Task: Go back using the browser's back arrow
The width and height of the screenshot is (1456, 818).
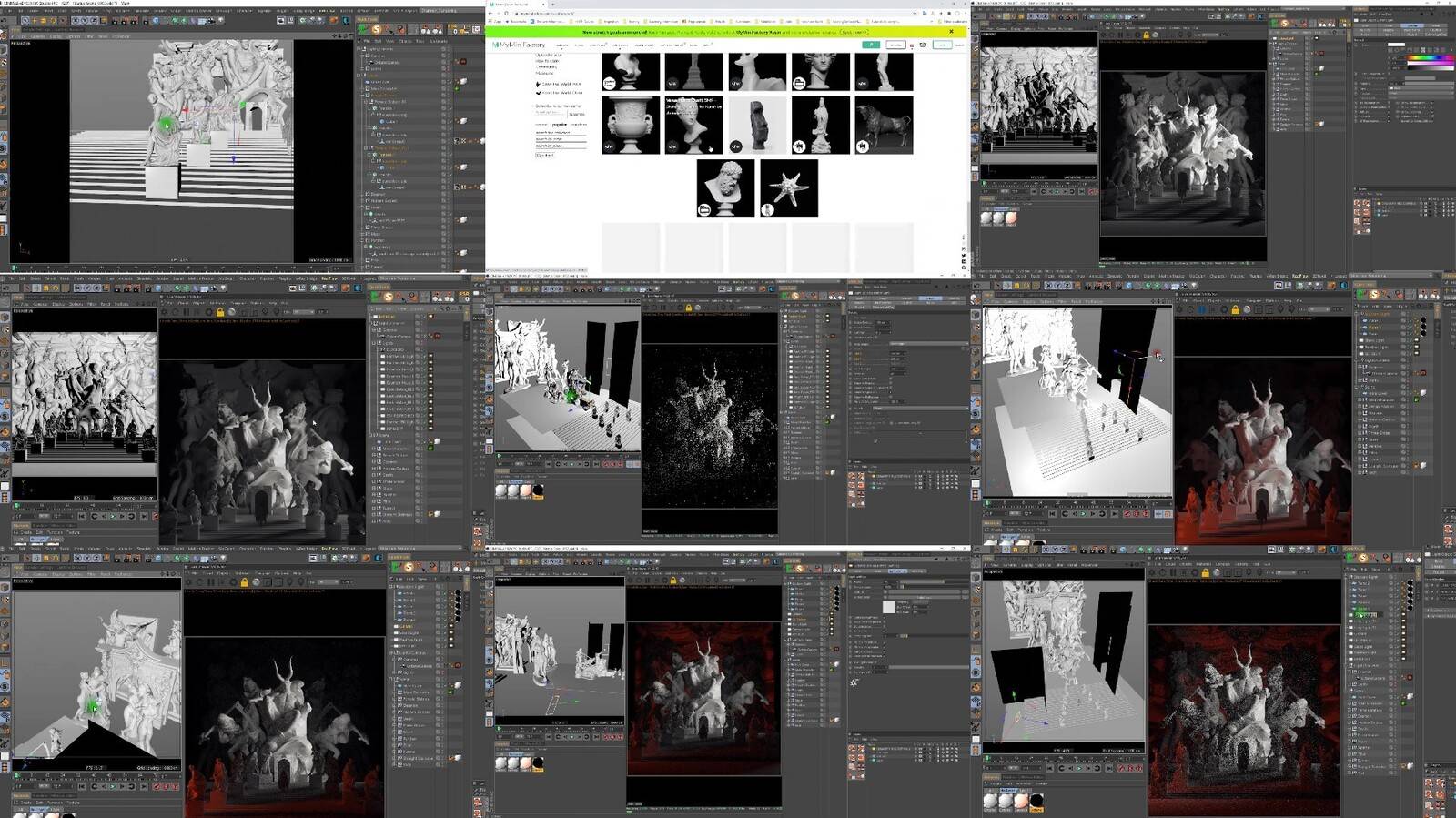Action: pyautogui.click(x=492, y=13)
